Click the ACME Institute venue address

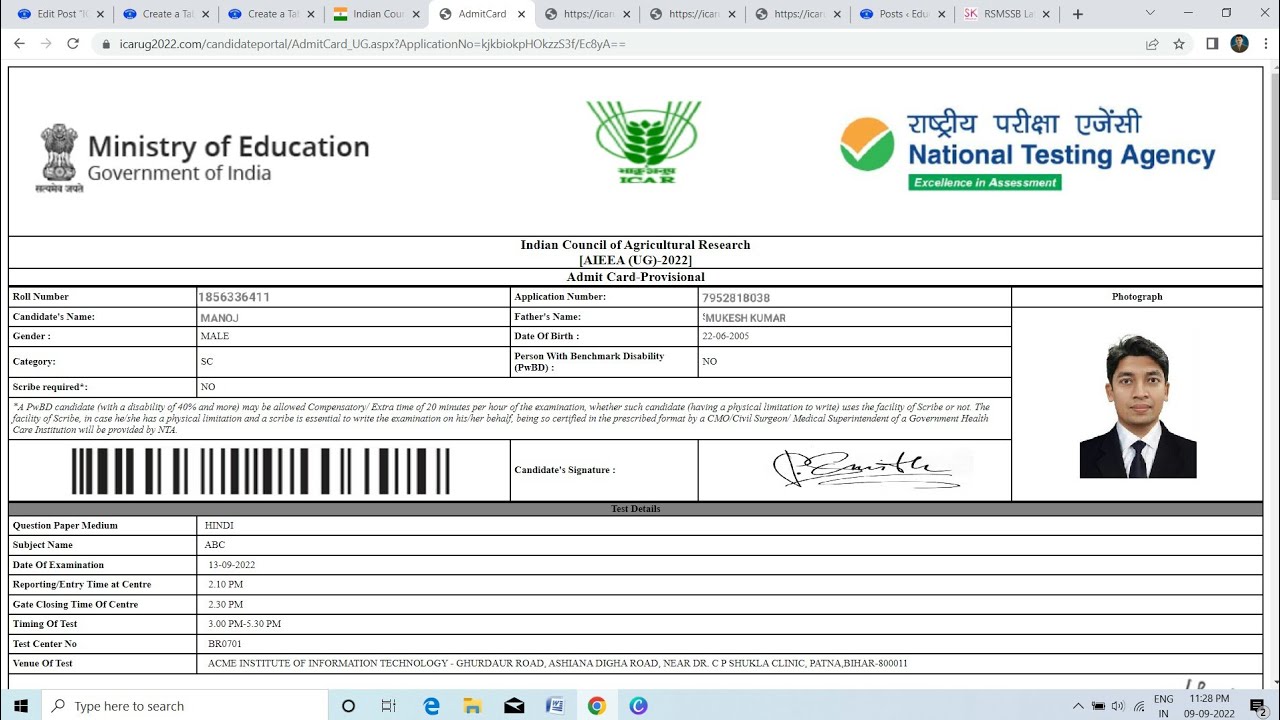[x=558, y=663]
